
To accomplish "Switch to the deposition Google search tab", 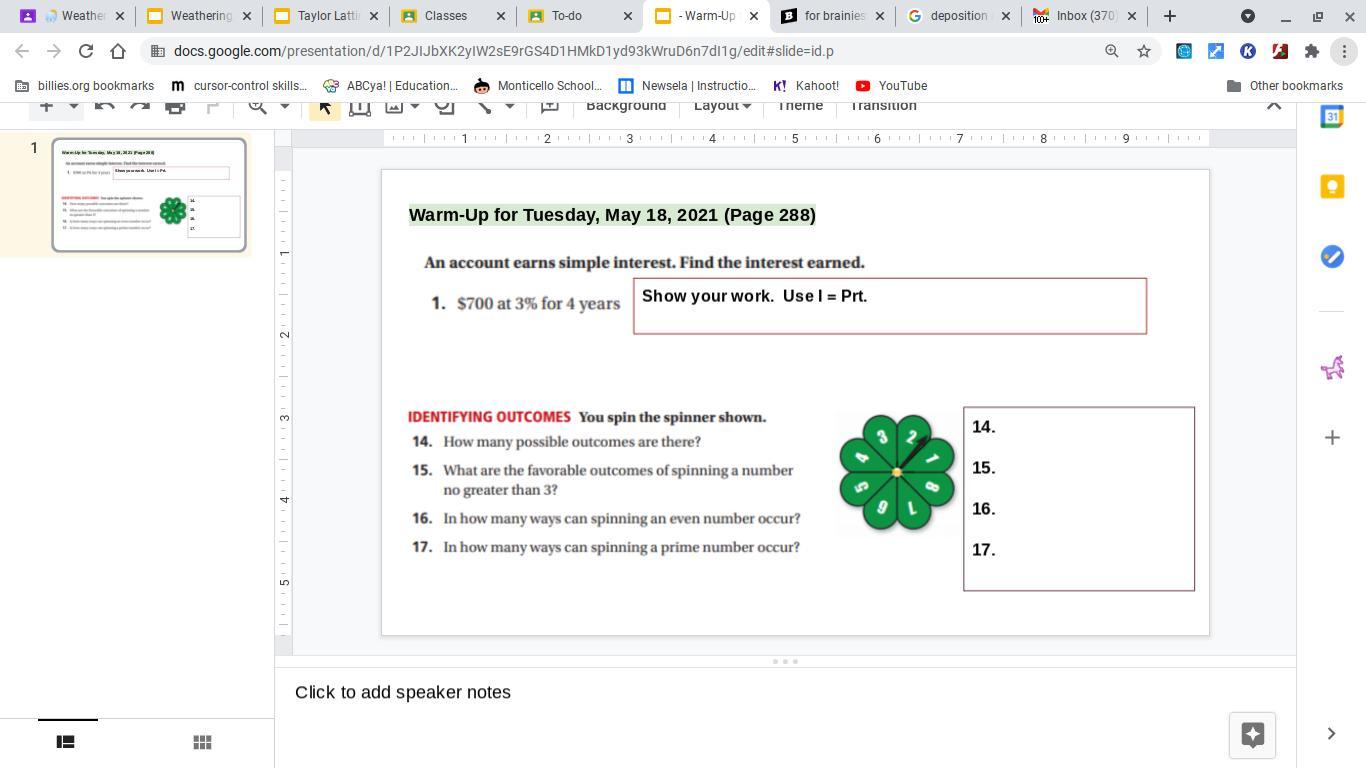I will (x=961, y=16).
